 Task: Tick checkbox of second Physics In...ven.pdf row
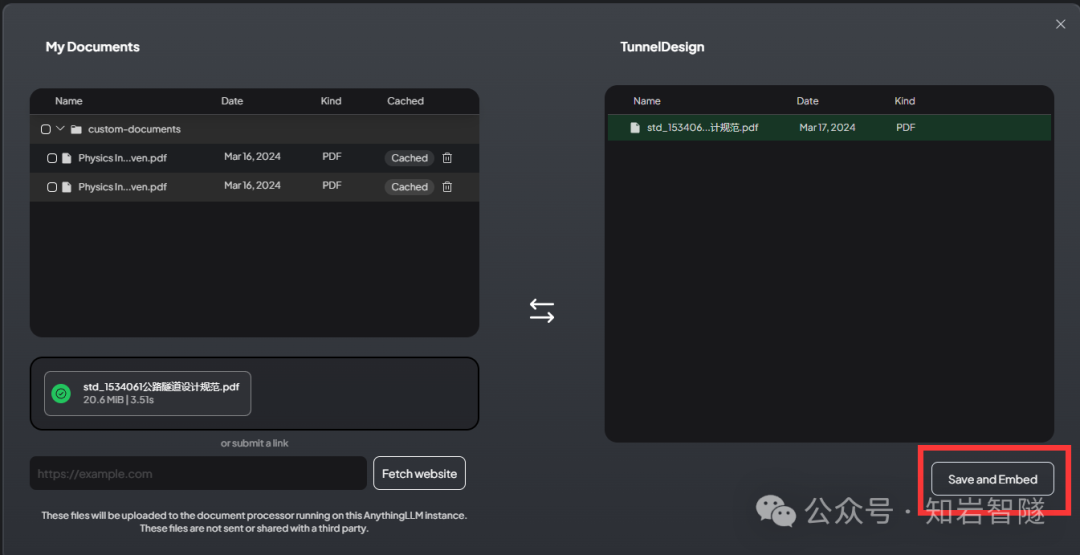pyautogui.click(x=52, y=187)
